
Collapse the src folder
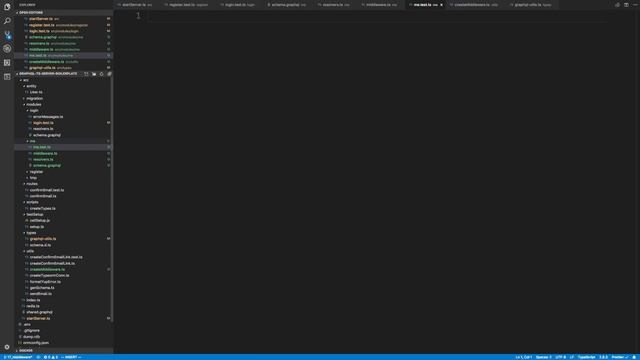point(26,80)
